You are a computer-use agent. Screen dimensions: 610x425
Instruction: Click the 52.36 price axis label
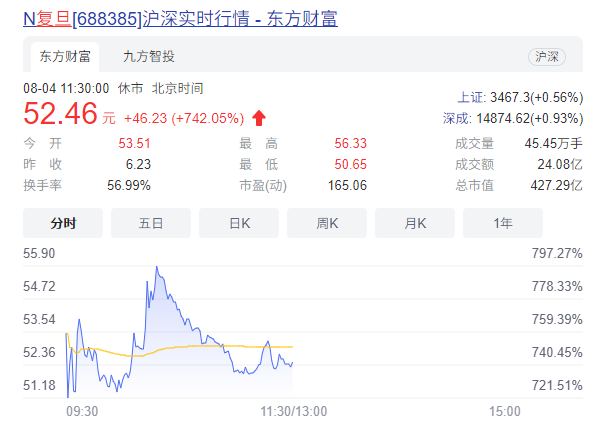pos(39,352)
